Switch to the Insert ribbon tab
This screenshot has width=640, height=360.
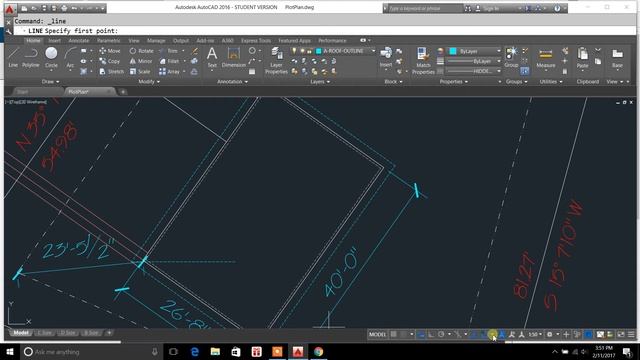54,40
